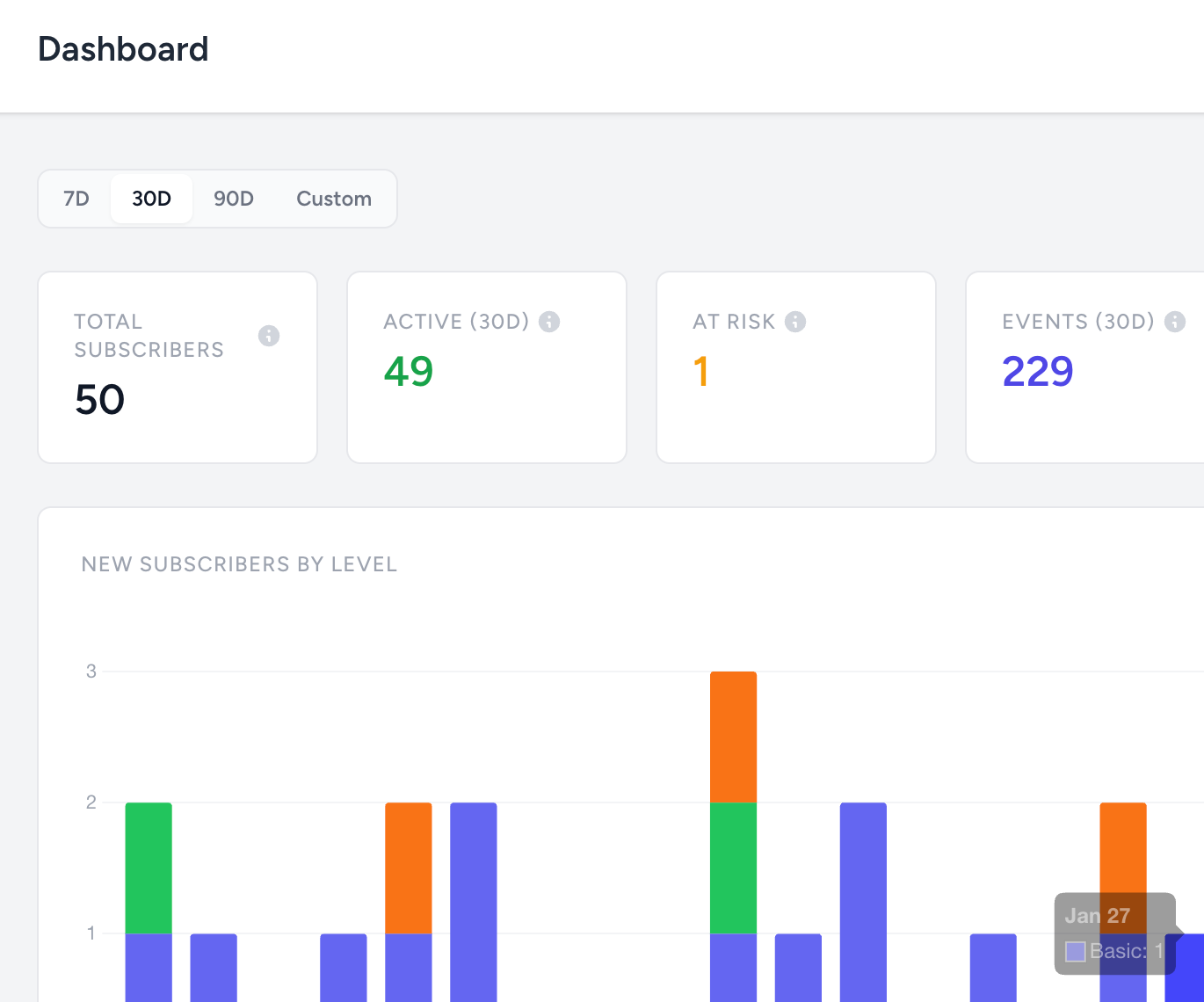The width and height of the screenshot is (1204, 1002).
Task: Click the Active (30D) info icon
Action: pos(550,322)
